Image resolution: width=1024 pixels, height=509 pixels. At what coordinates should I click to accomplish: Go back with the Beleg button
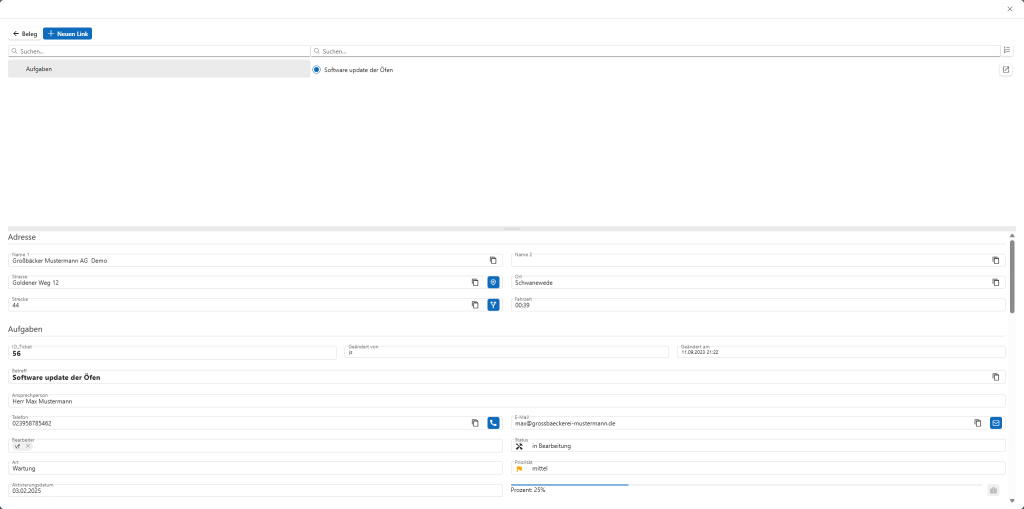point(25,33)
